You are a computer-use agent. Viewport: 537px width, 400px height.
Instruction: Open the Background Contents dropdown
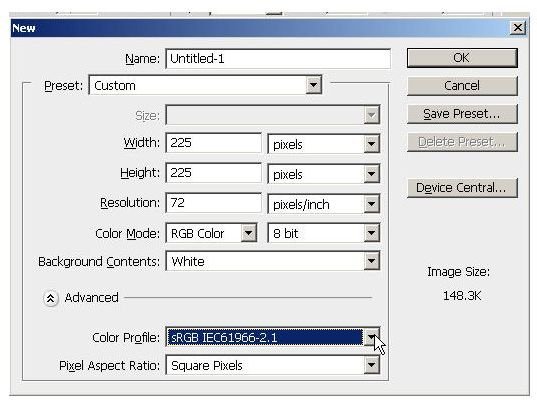[273, 262]
